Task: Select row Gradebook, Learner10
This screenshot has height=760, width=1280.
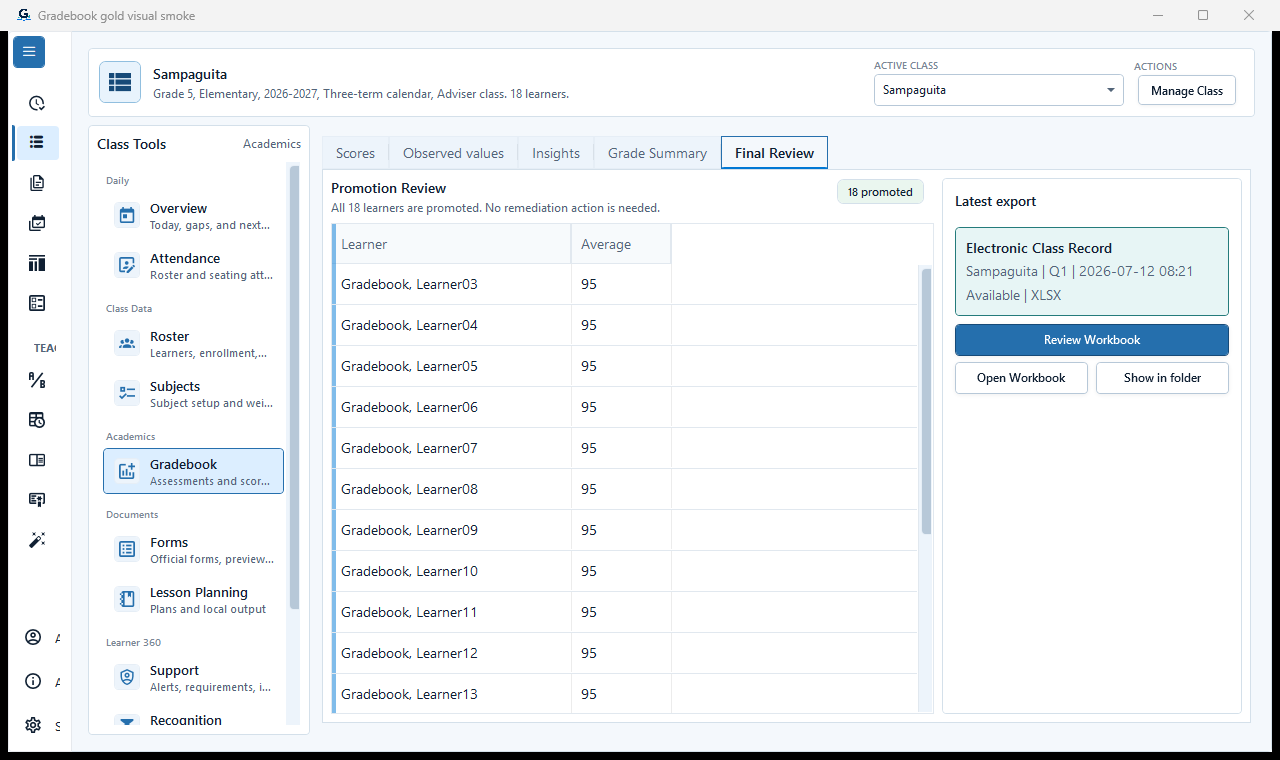Action: (625, 571)
